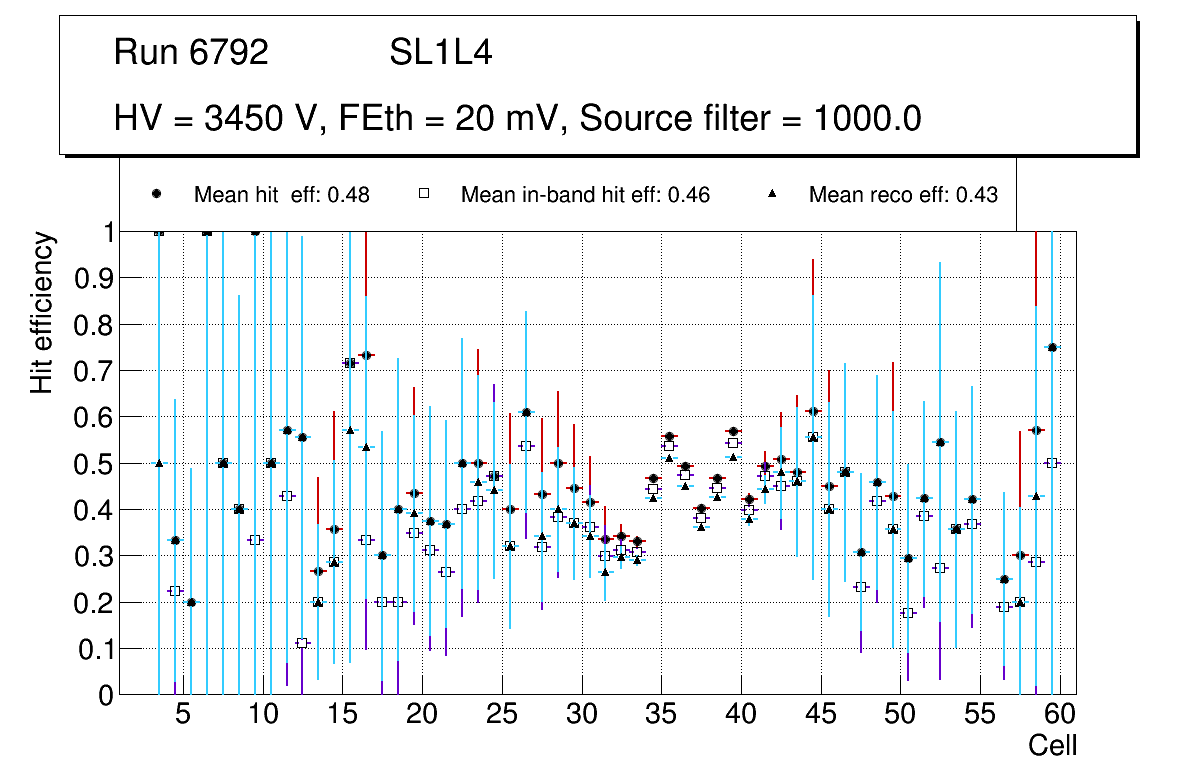Click the open square at 0.5 for cell 59
This screenshot has width=1196, height=772.
(1052, 463)
